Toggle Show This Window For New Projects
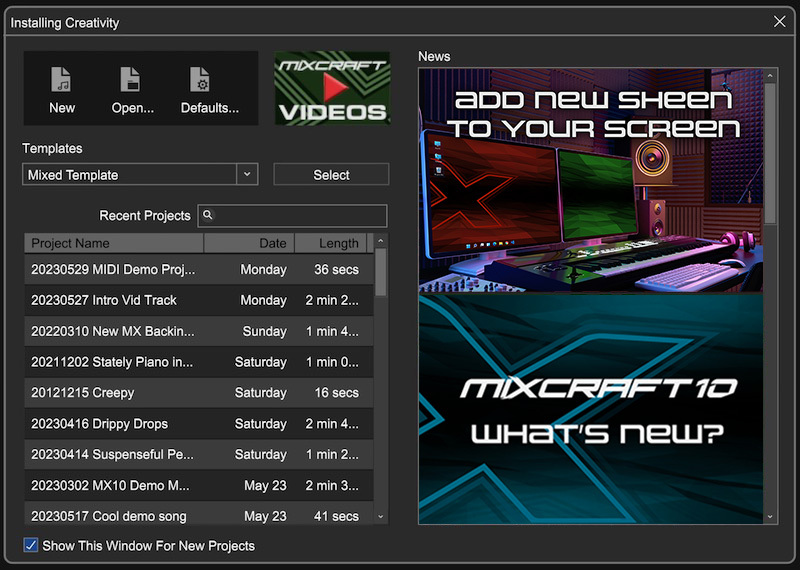The height and width of the screenshot is (570, 800). point(31,546)
